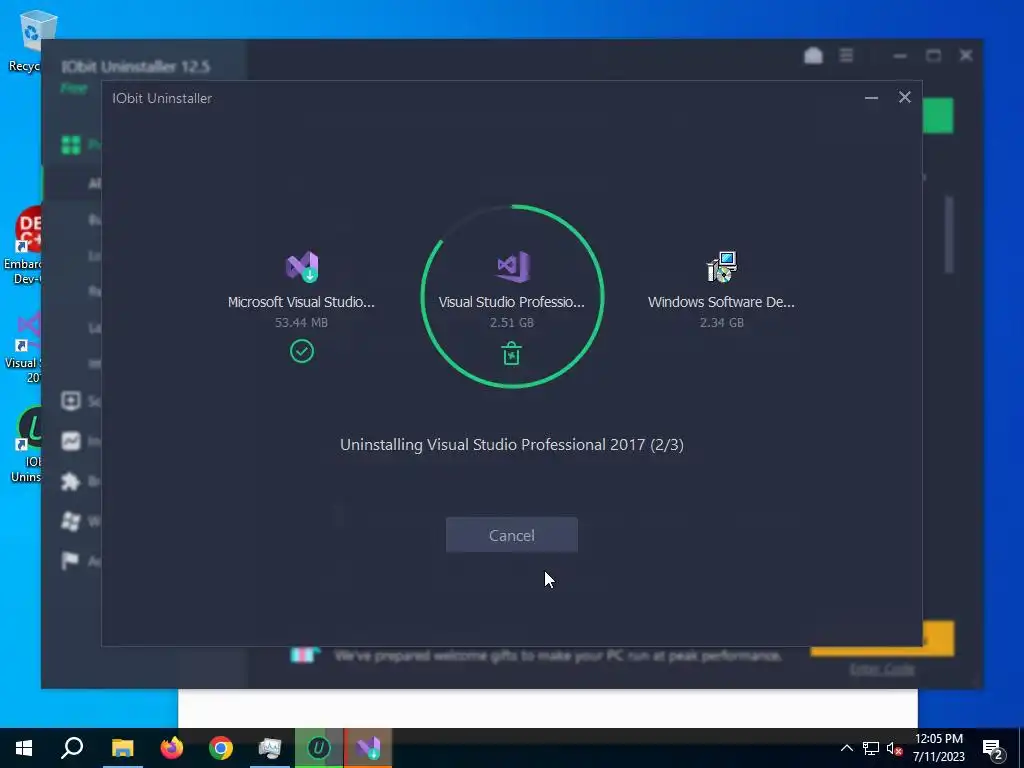Open the toolbox icon in the main window
This screenshot has width=1024, height=768.
813,56
